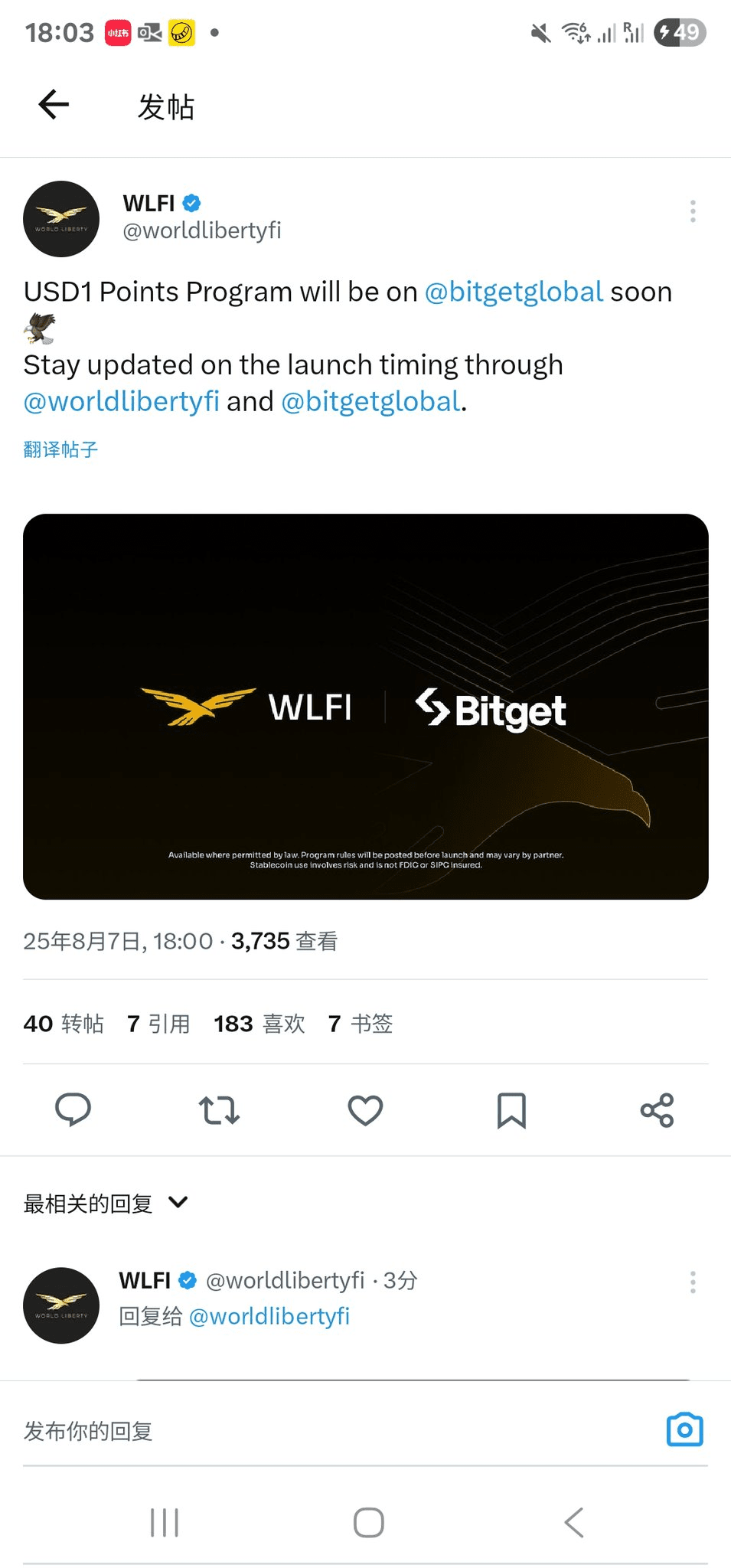Open @bitgetglobal mention in first line
Image resolution: width=731 pixels, height=1568 pixels.
(514, 292)
